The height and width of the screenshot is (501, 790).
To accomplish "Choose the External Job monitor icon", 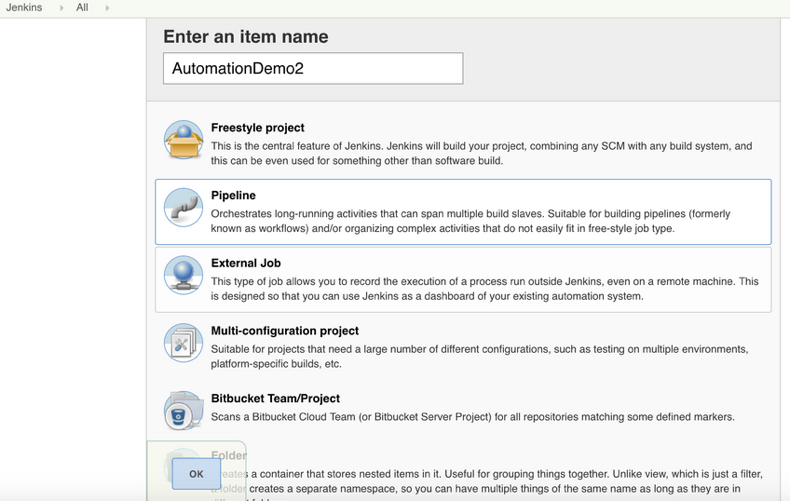I will (183, 275).
